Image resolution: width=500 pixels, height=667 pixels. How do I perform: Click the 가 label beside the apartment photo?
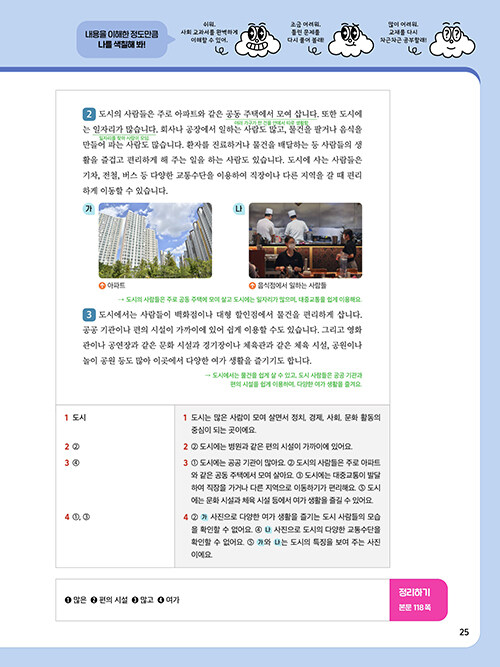click(89, 209)
